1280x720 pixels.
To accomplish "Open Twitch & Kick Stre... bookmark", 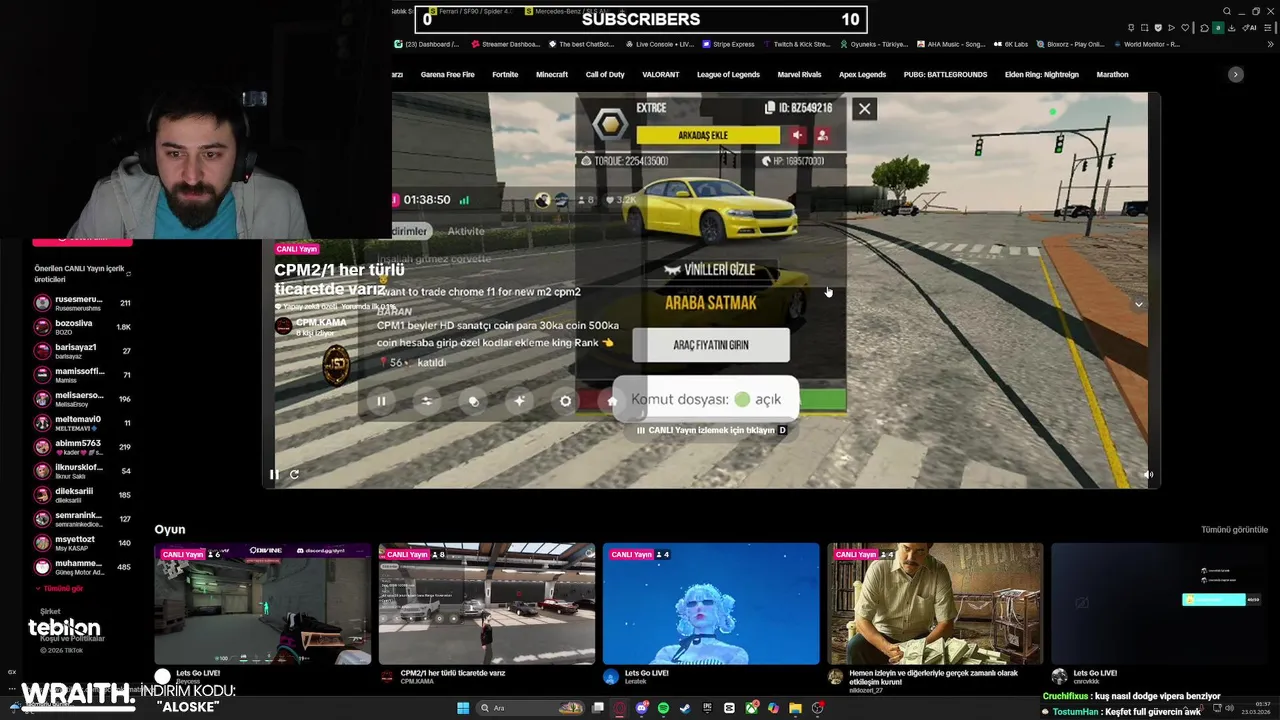I will click(797, 44).
